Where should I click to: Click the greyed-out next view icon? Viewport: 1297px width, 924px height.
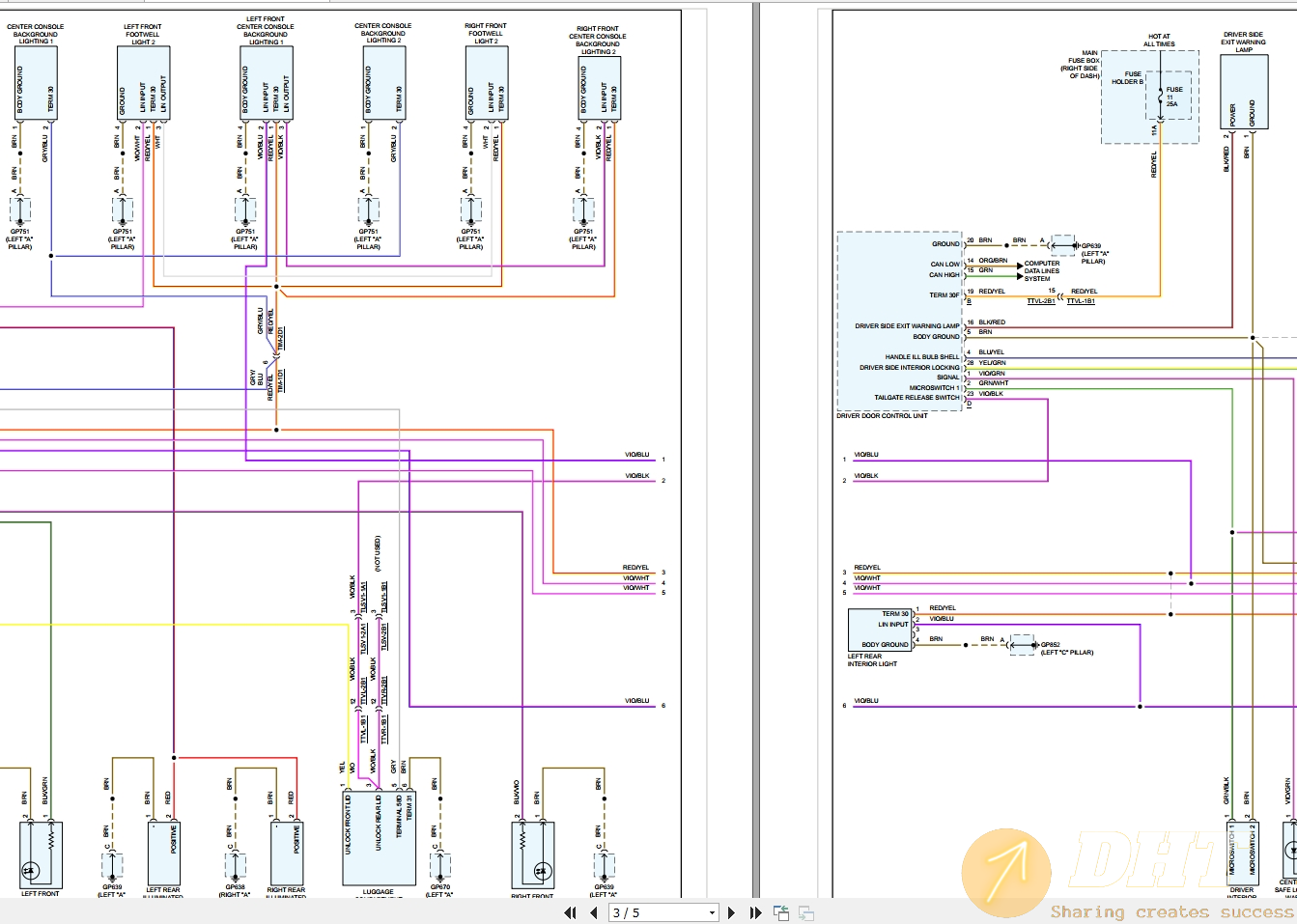806,912
